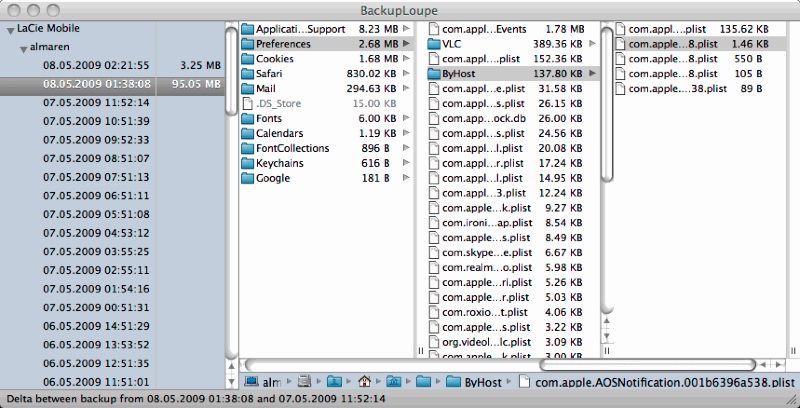Click the VLC folder icon

coord(434,44)
